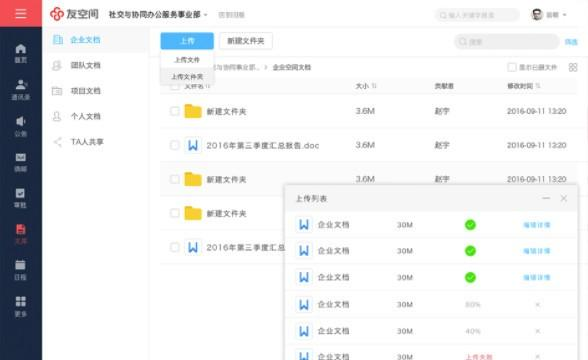Image resolution: width=588 pixels, height=360 pixels.
Task: Open the topmost 新建文件夹 folder icon
Action: click(193, 111)
